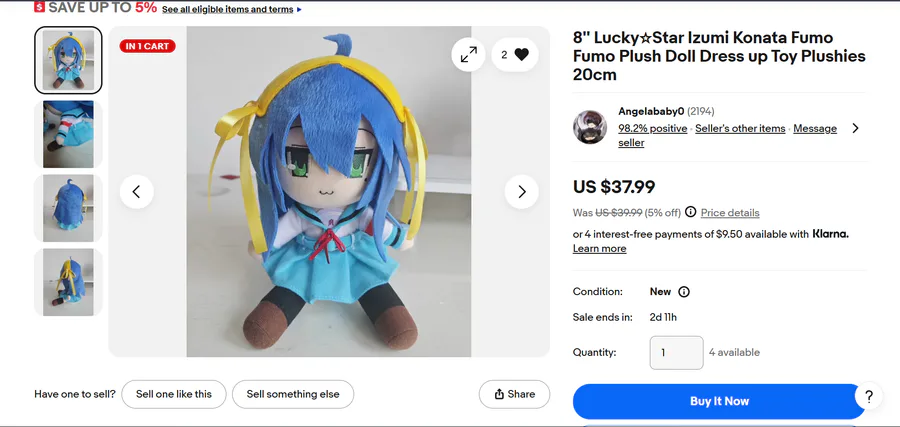Select the first plush front-view thumbnail
The width and height of the screenshot is (900, 427).
click(x=68, y=60)
